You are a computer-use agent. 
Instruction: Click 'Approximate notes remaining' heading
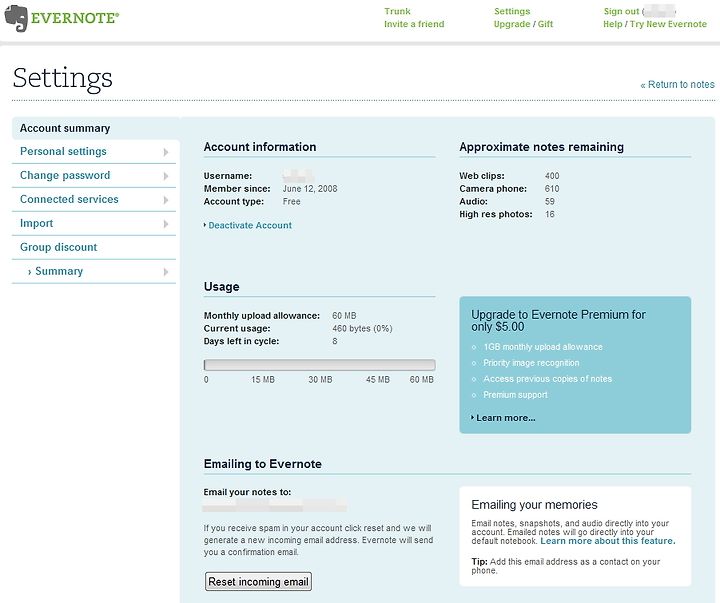click(541, 147)
